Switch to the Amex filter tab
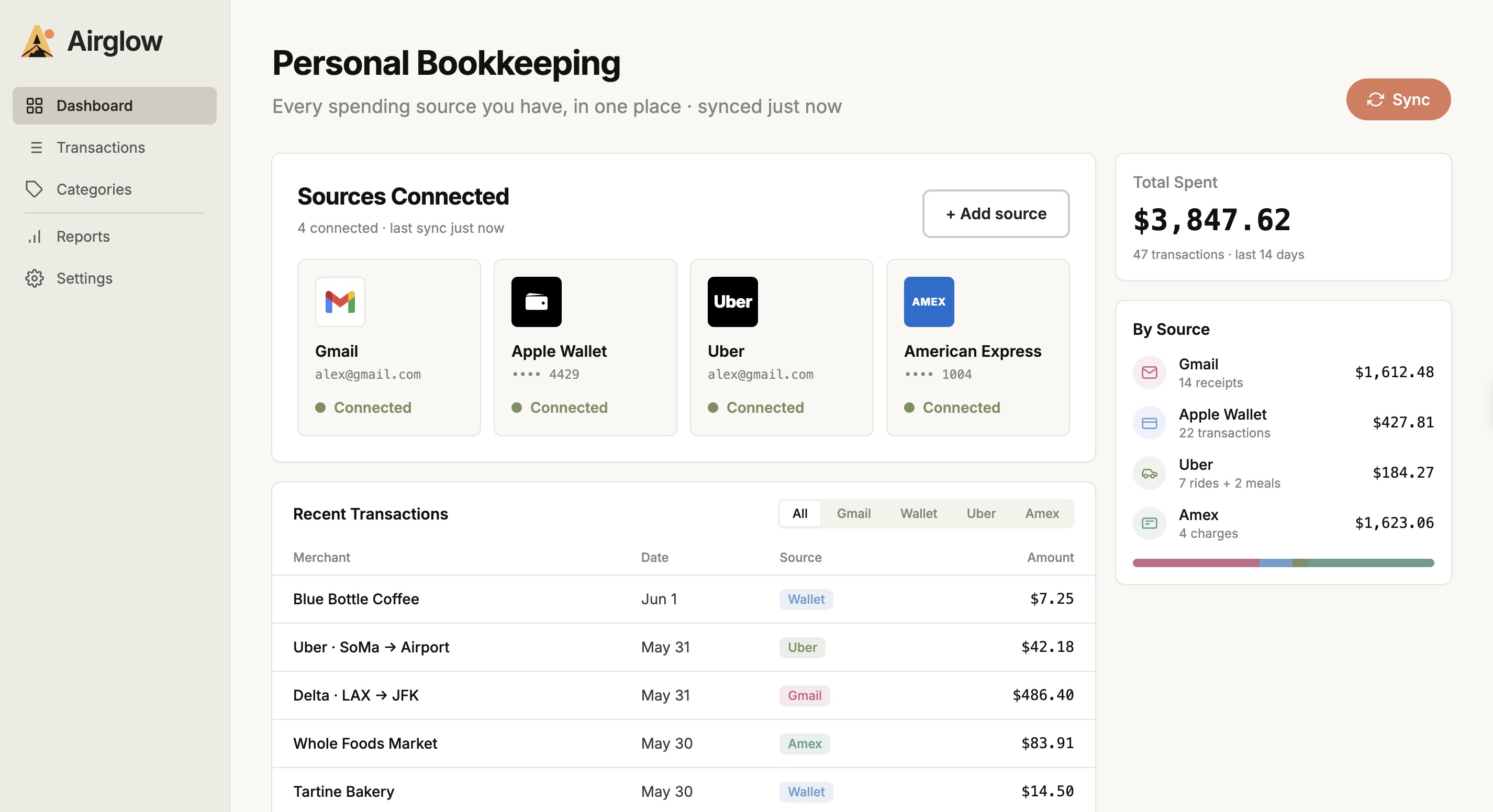 1042,513
